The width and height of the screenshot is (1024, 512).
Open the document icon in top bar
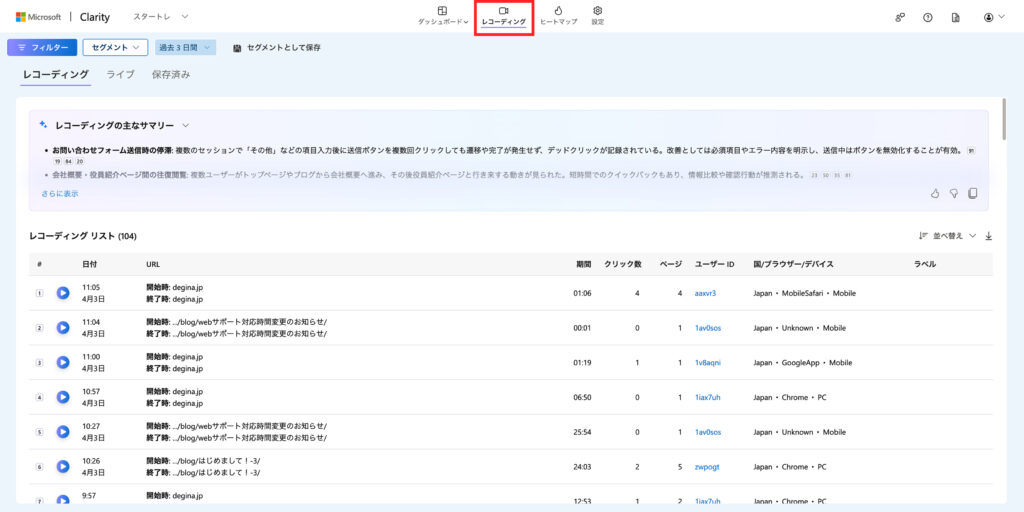[x=956, y=17]
